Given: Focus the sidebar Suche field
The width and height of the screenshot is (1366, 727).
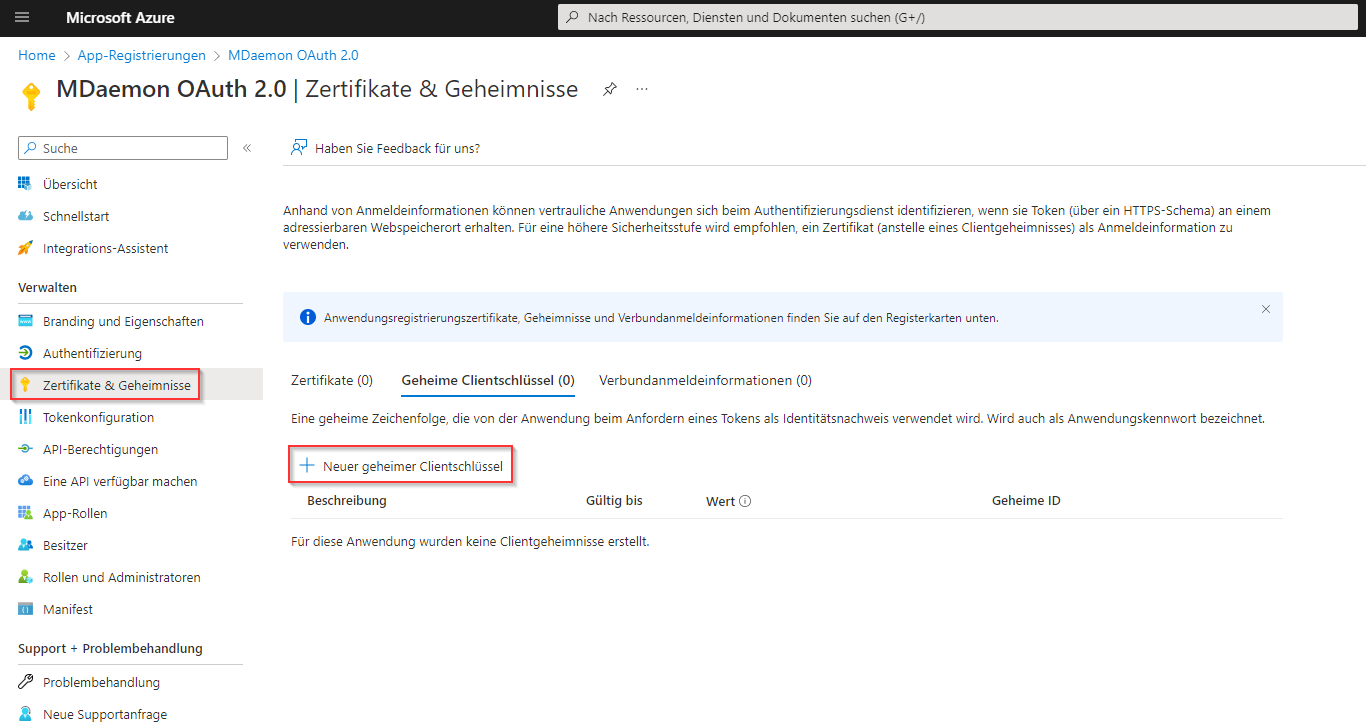Looking at the screenshot, I should pos(123,148).
